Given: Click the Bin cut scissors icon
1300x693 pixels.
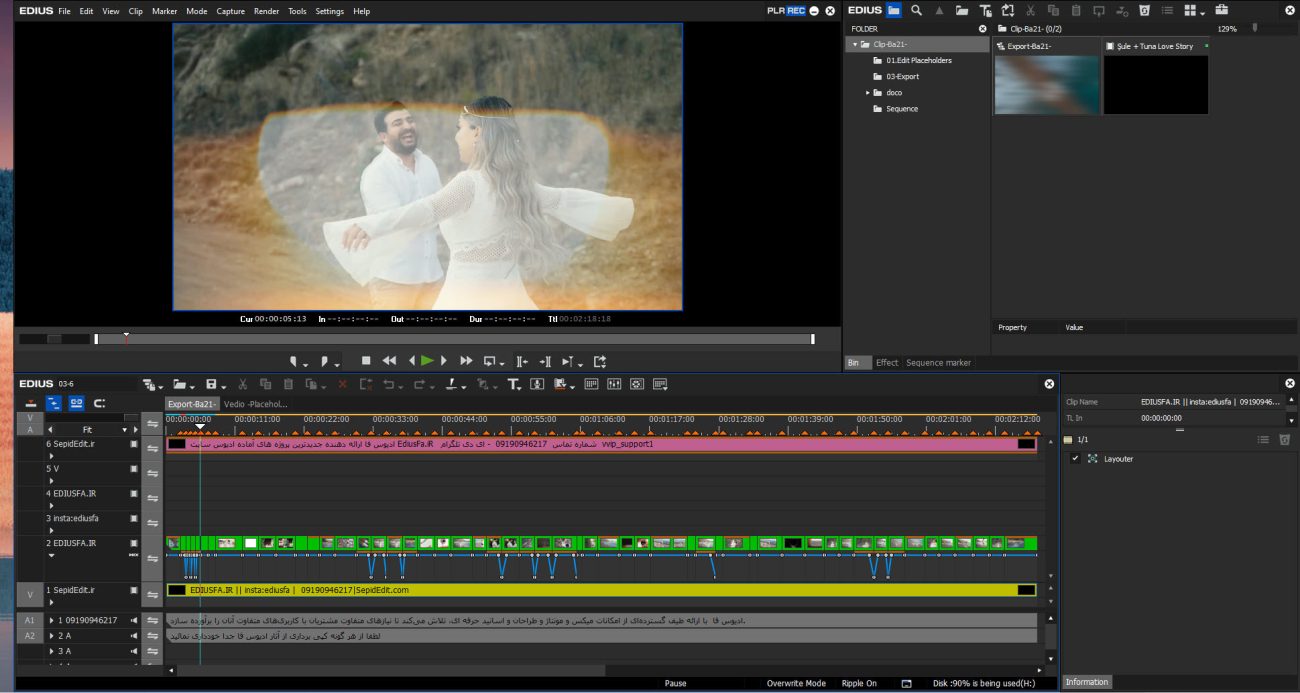Looking at the screenshot, I should 1031,10.
